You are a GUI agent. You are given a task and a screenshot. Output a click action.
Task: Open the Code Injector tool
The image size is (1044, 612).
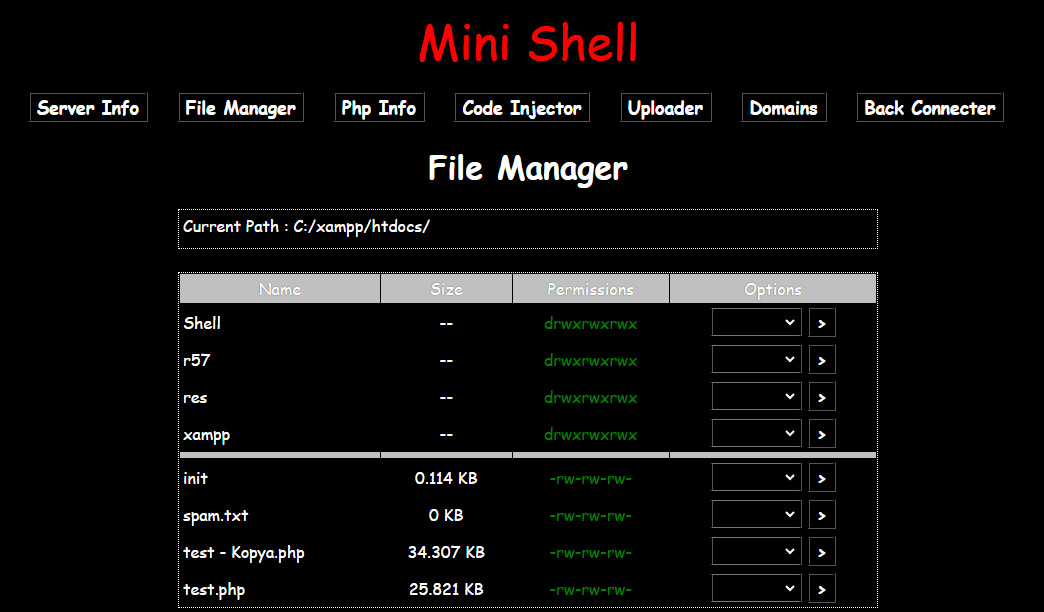coord(521,107)
